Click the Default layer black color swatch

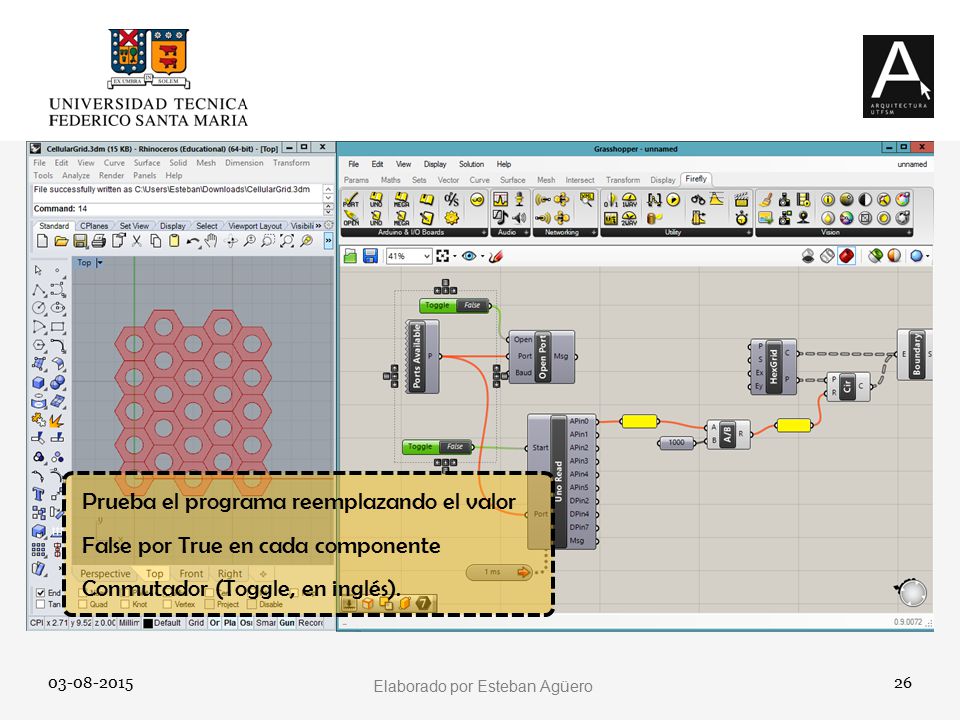point(148,623)
